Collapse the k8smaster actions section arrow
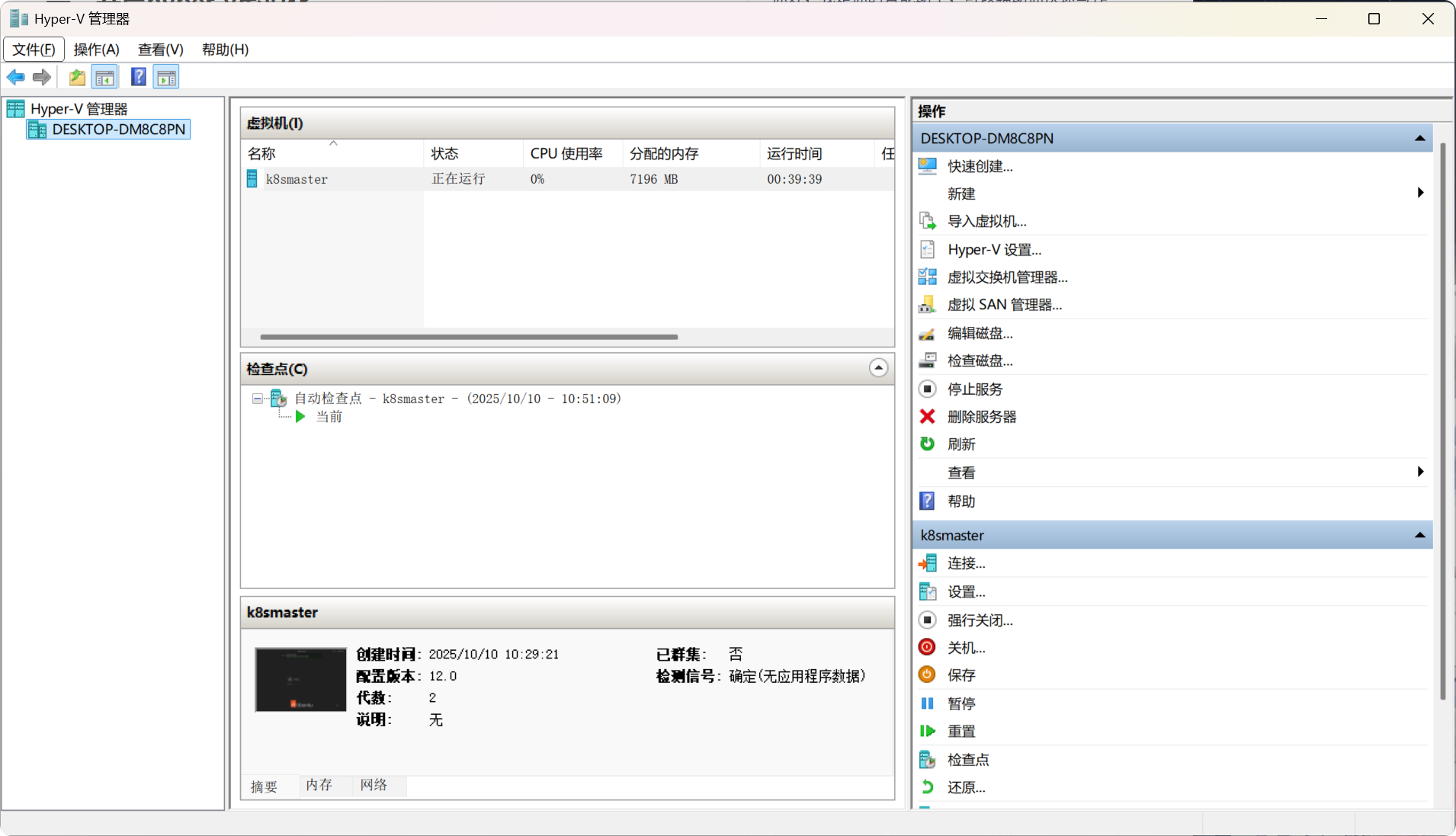The width and height of the screenshot is (1456, 836). click(1419, 535)
